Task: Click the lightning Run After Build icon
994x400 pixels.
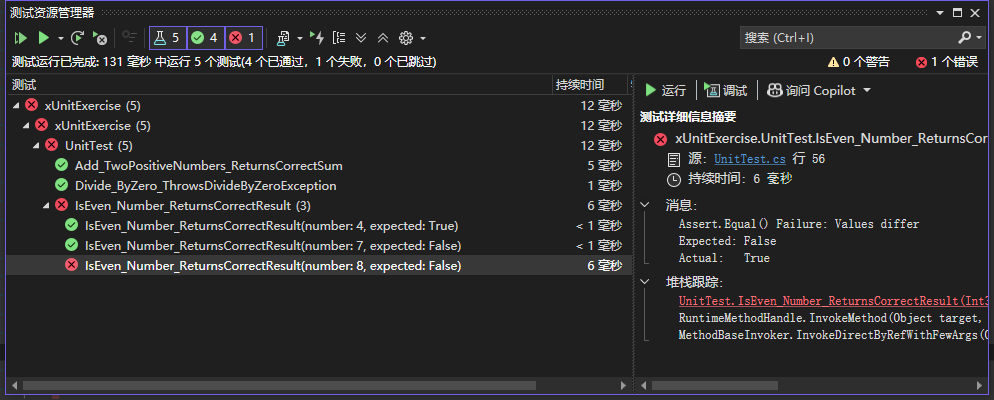Action: [318, 38]
